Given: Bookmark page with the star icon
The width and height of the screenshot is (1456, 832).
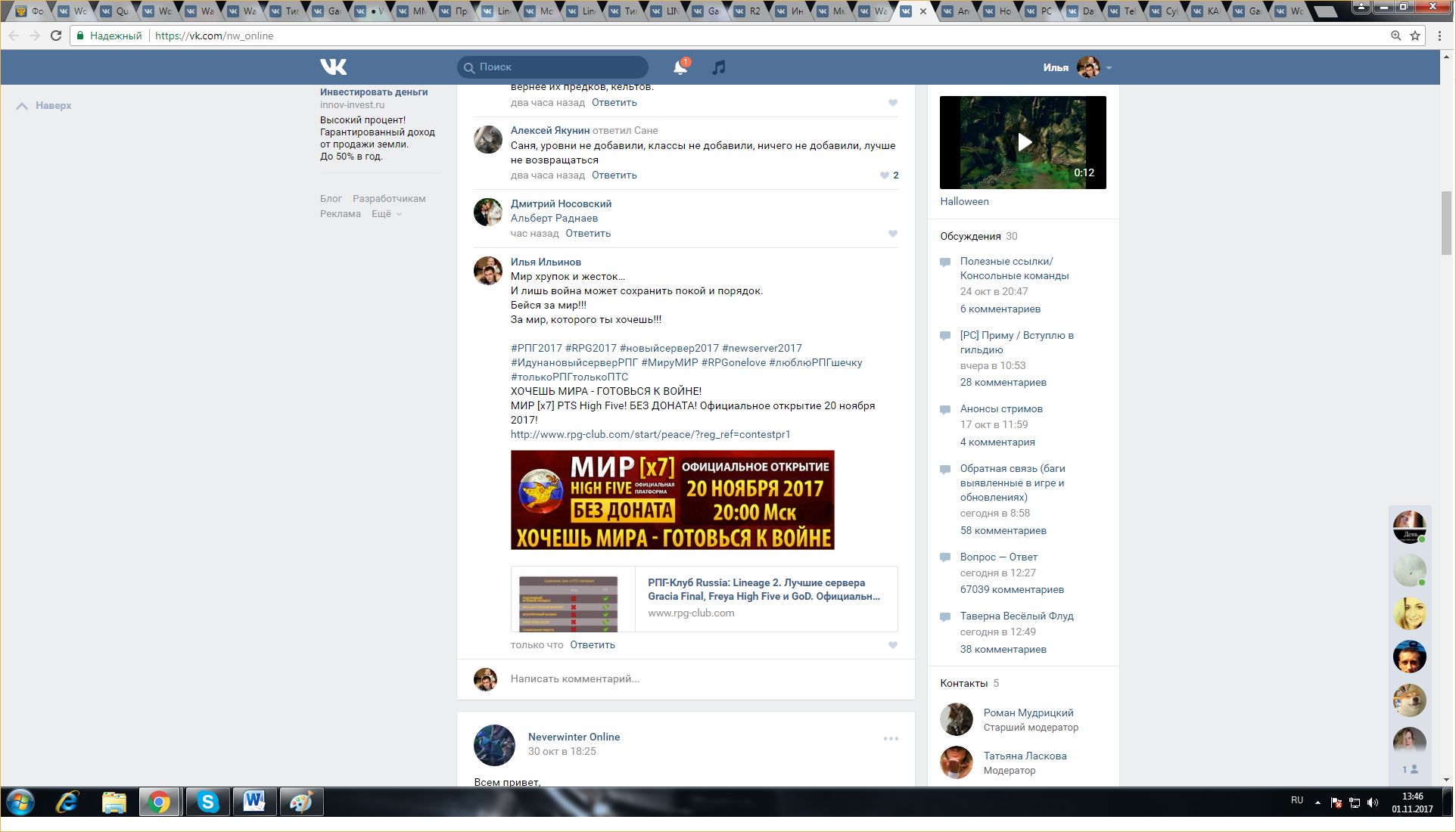Looking at the screenshot, I should click(x=1414, y=36).
